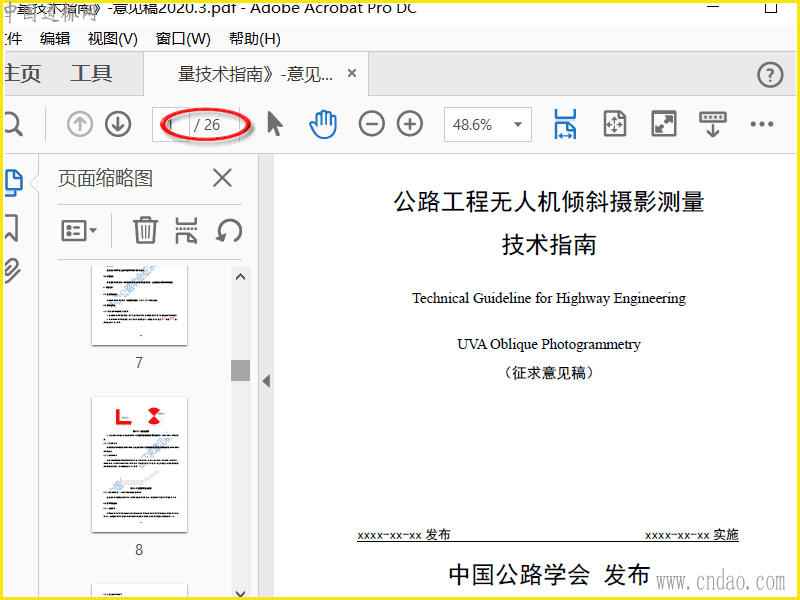Zoom out with minus button

(x=371, y=124)
